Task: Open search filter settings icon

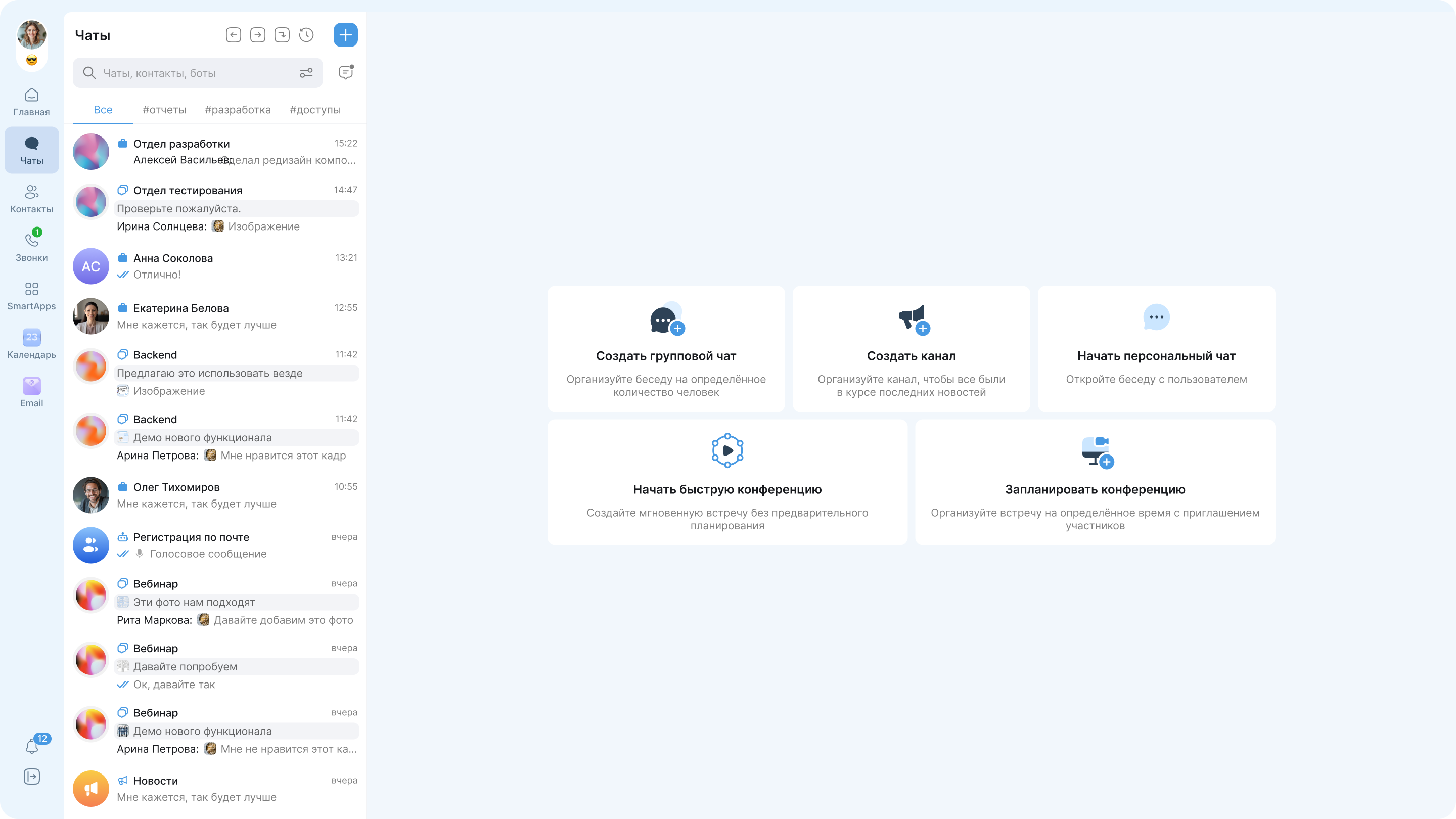Action: pyautogui.click(x=306, y=73)
